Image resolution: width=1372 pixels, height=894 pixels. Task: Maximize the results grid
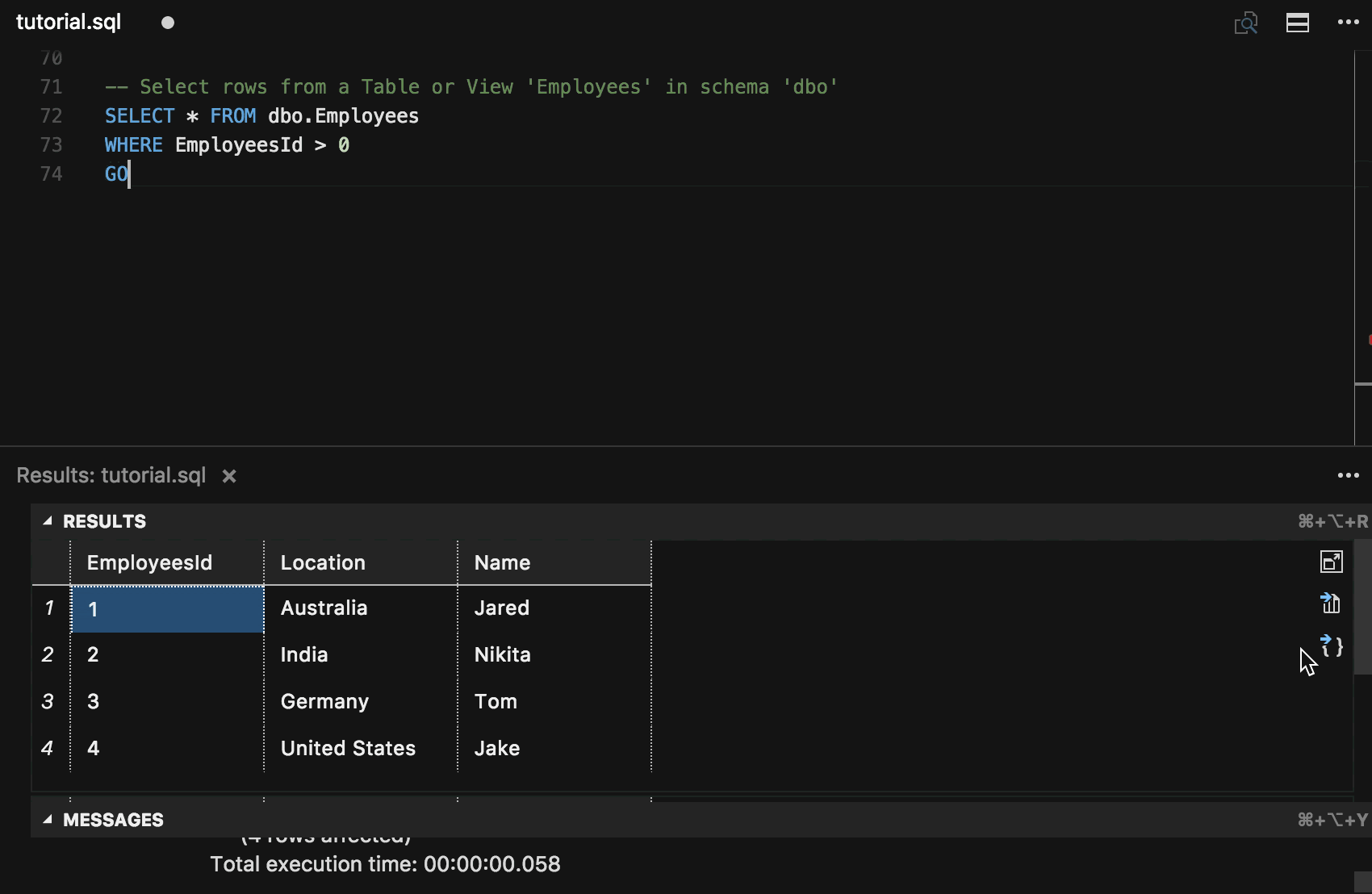pyautogui.click(x=1331, y=562)
